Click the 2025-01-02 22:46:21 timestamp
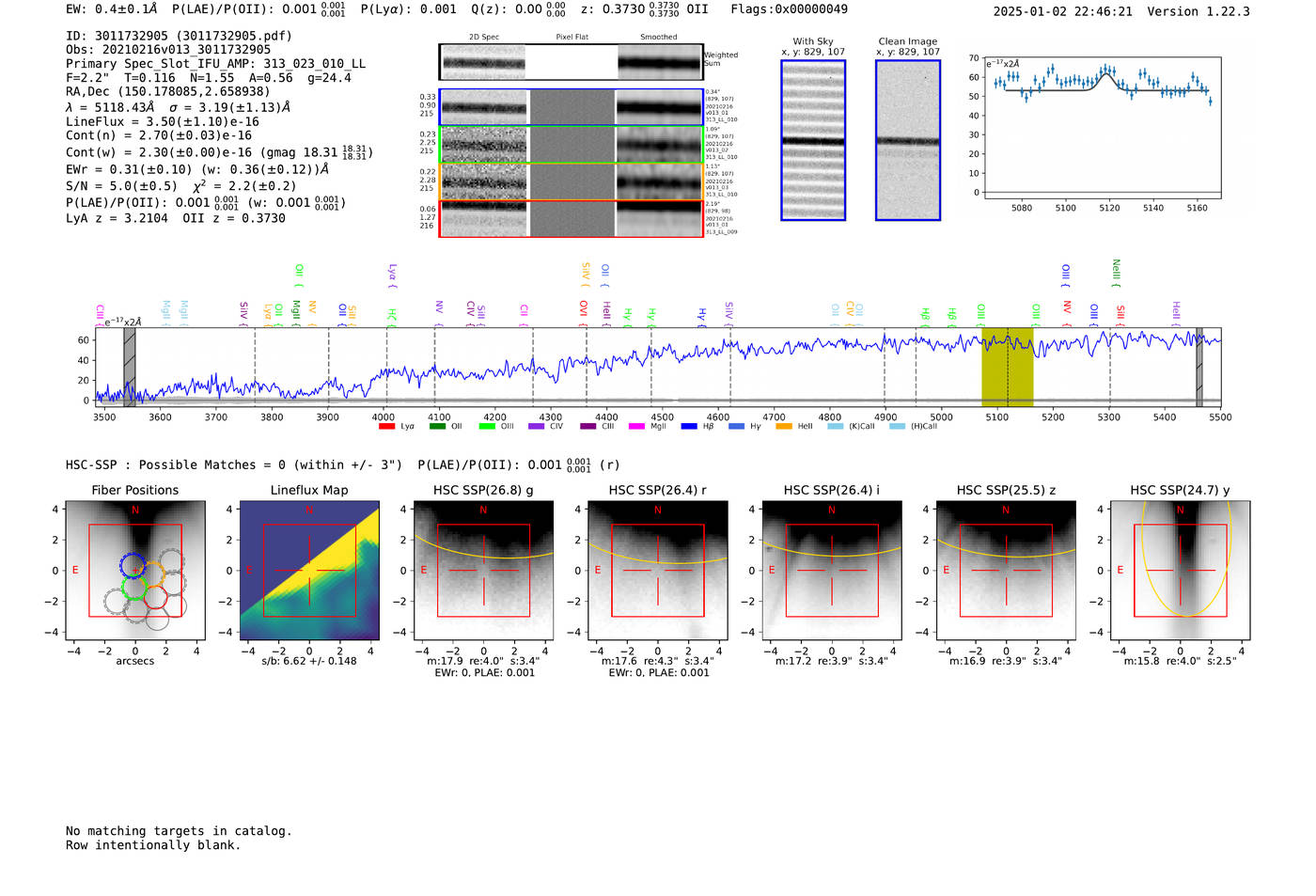Image resolution: width=1316 pixels, height=896 pixels. 1063,11
